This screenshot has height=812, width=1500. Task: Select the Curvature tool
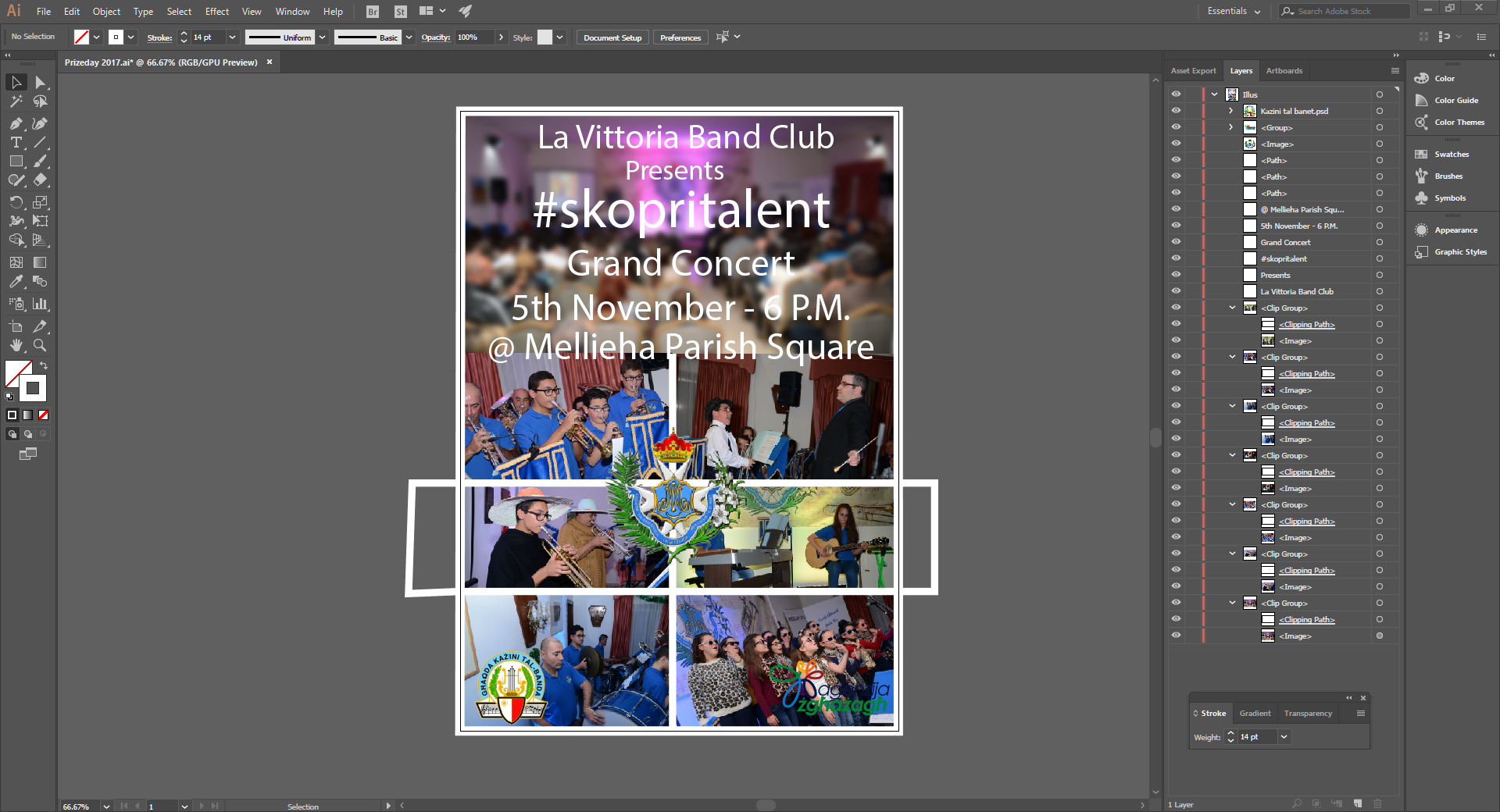point(40,123)
